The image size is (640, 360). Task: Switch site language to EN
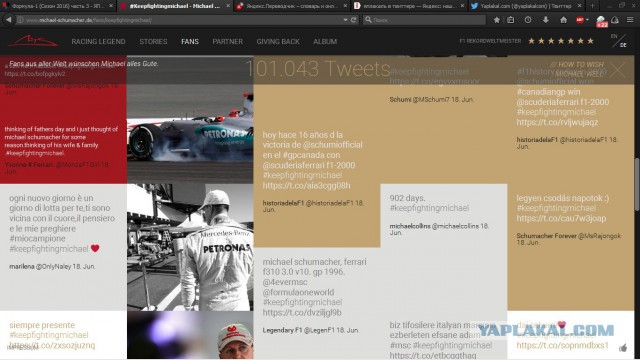point(614,36)
